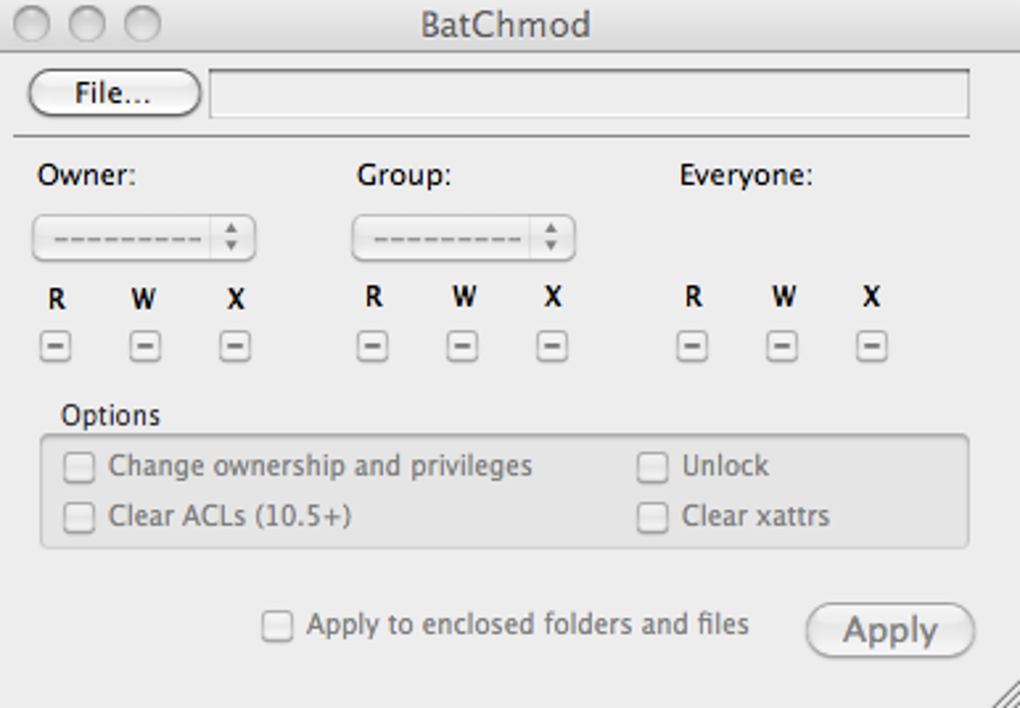The image size is (1020, 708).
Task: Click the window resize grip corner
Action: coord(1006,695)
